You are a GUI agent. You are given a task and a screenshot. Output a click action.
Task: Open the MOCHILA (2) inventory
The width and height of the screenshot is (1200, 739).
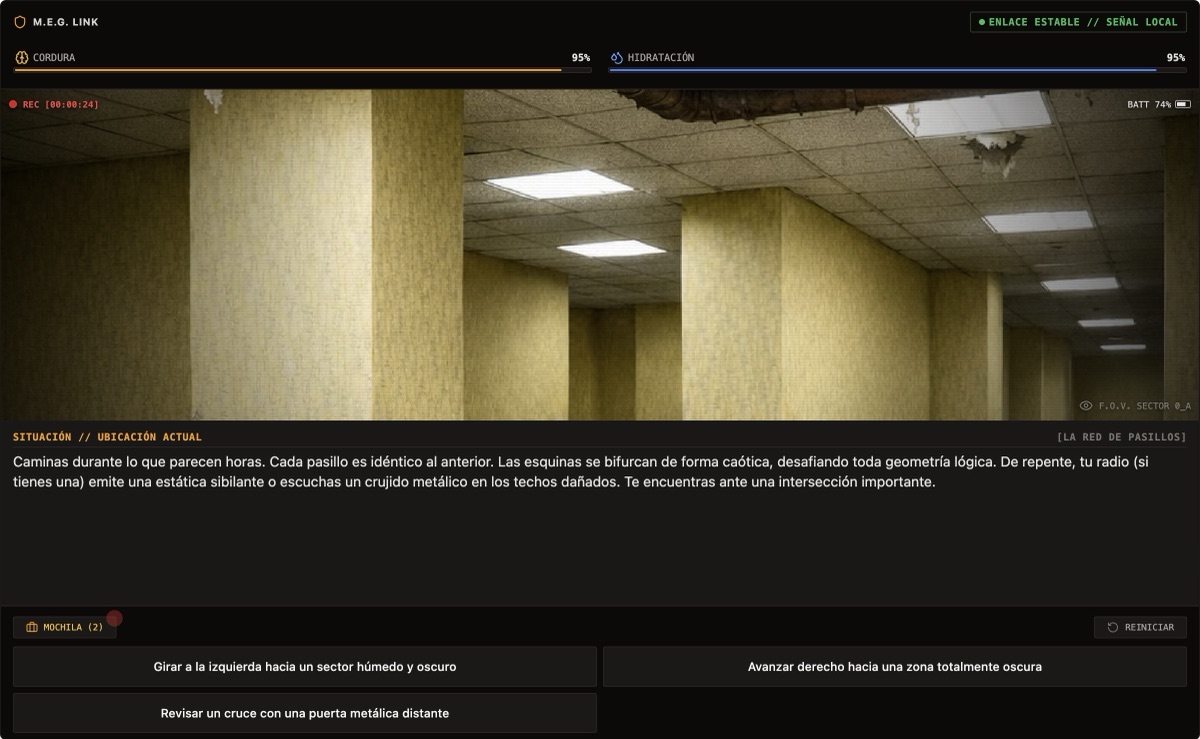click(65, 627)
